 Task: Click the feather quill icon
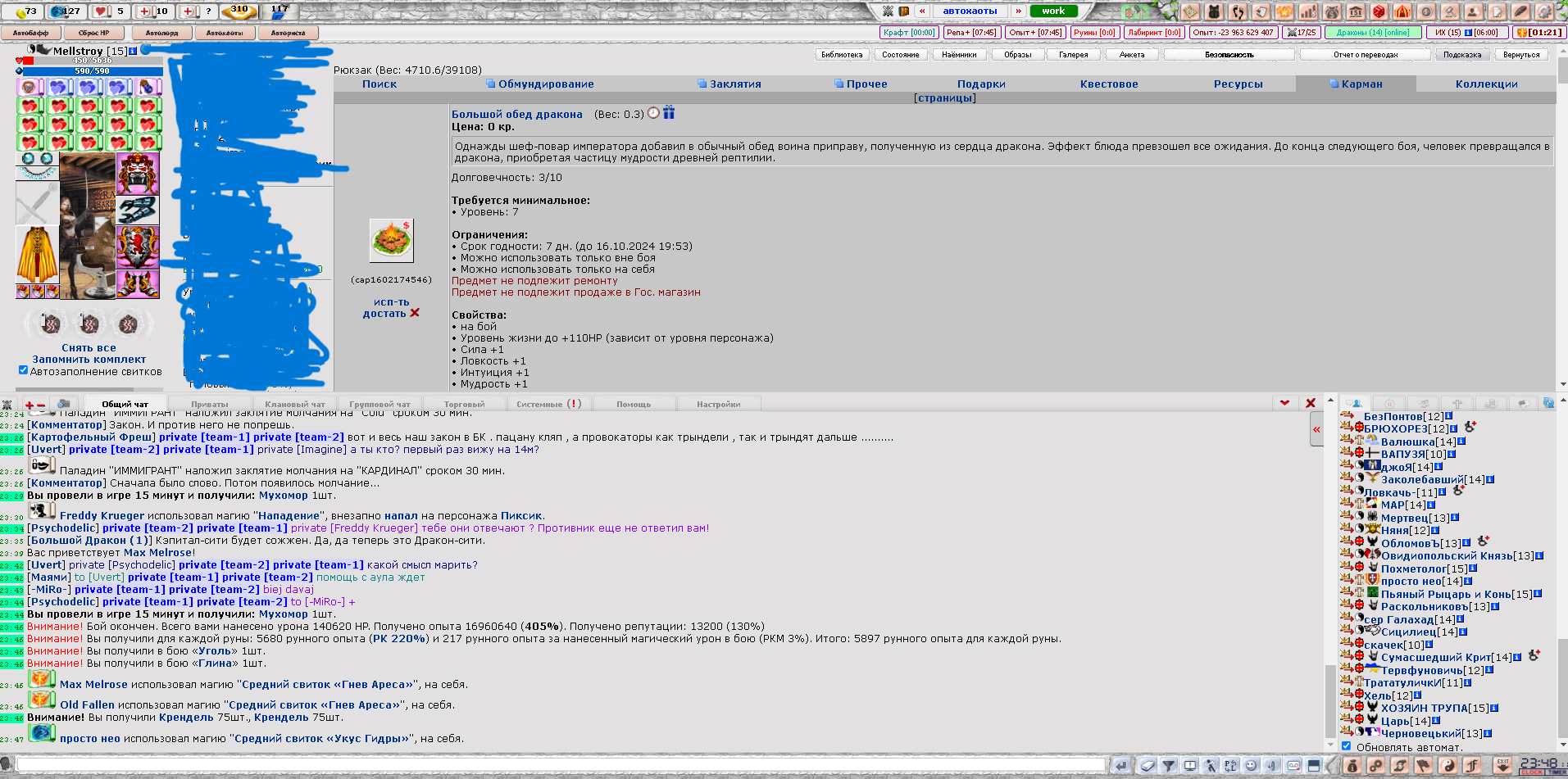point(1521,11)
